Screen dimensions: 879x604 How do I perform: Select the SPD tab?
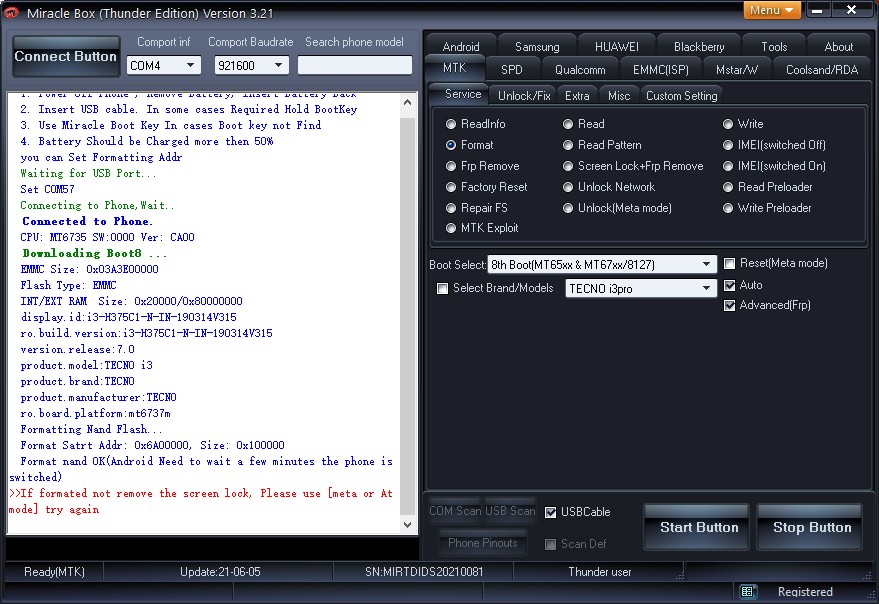(x=511, y=70)
